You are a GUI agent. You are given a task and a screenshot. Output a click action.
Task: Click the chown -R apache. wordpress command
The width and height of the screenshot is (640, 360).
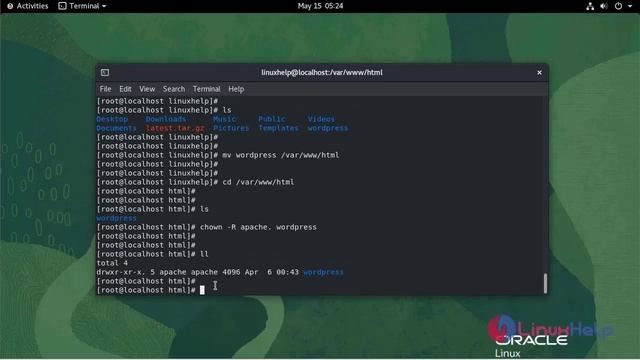click(258, 227)
